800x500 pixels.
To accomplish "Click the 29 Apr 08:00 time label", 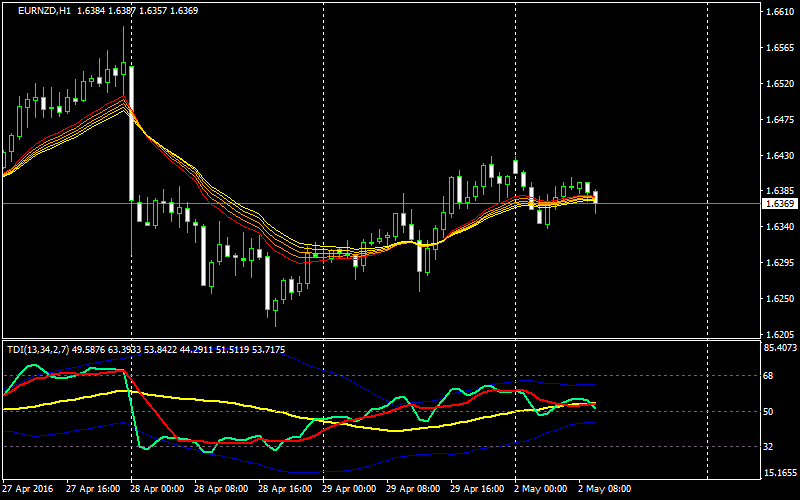I will click(413, 489).
